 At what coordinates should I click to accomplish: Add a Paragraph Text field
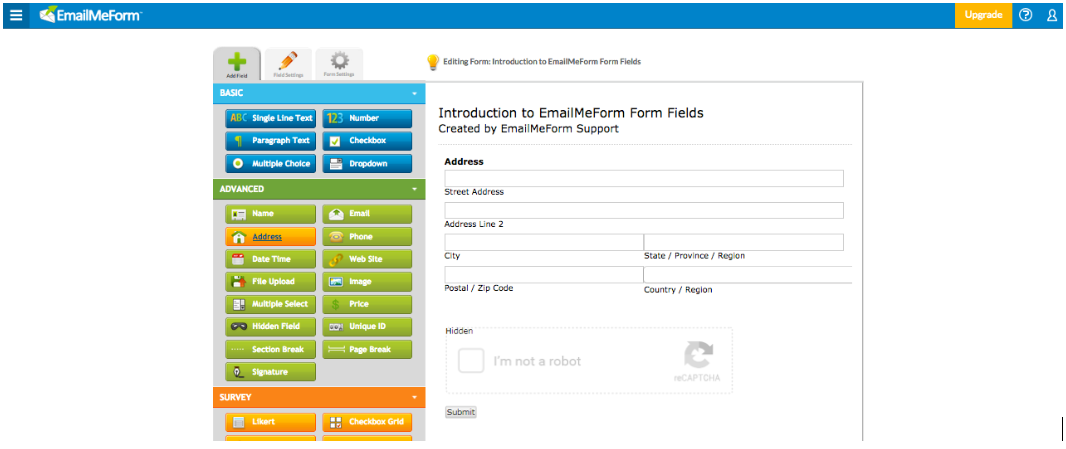pyautogui.click(x=271, y=141)
